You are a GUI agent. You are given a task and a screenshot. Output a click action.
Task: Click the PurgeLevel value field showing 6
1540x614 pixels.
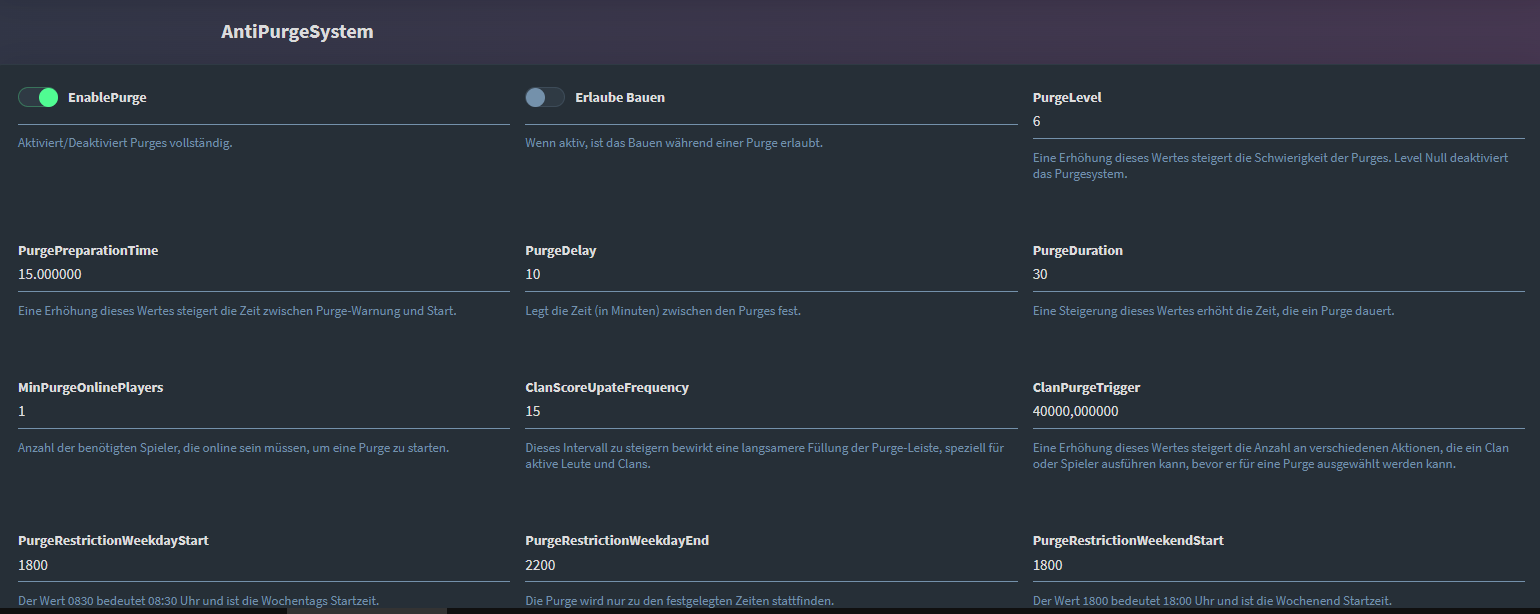(1278, 121)
